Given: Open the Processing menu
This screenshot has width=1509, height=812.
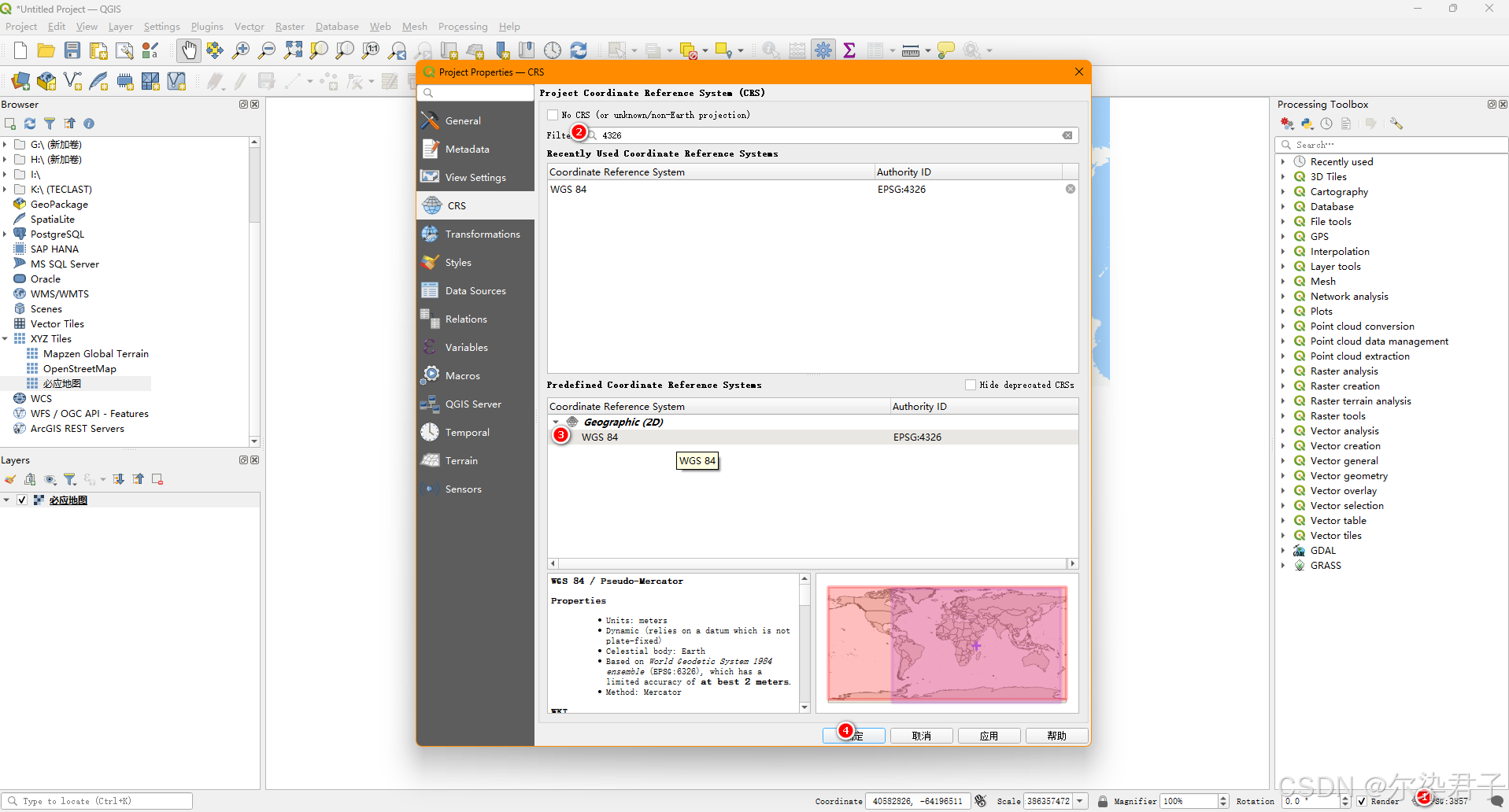Looking at the screenshot, I should pyautogui.click(x=463, y=27).
